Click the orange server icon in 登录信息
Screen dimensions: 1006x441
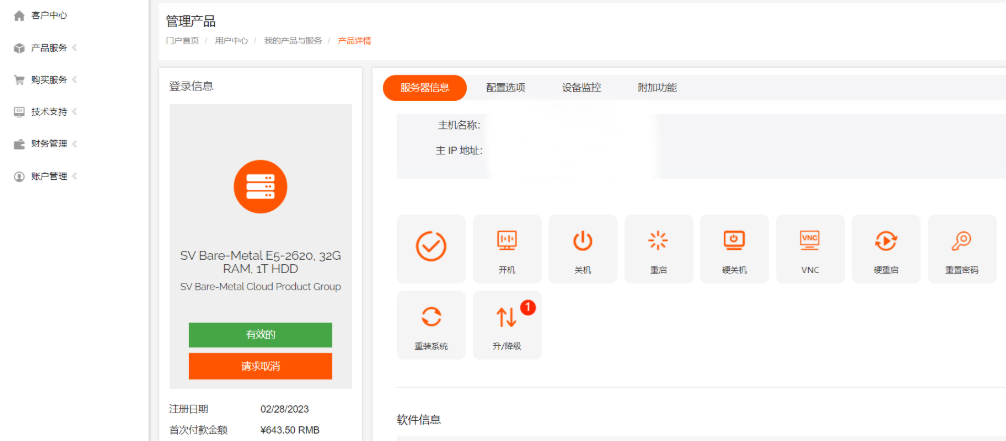260,187
